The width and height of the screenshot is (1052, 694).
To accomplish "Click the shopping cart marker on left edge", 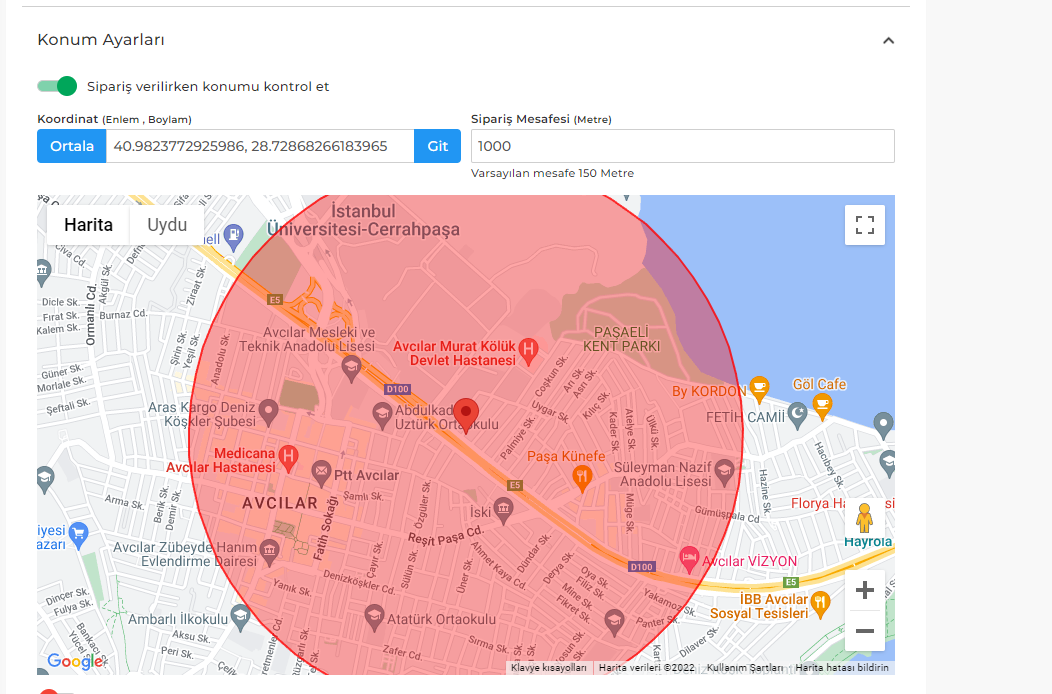I will [78, 536].
